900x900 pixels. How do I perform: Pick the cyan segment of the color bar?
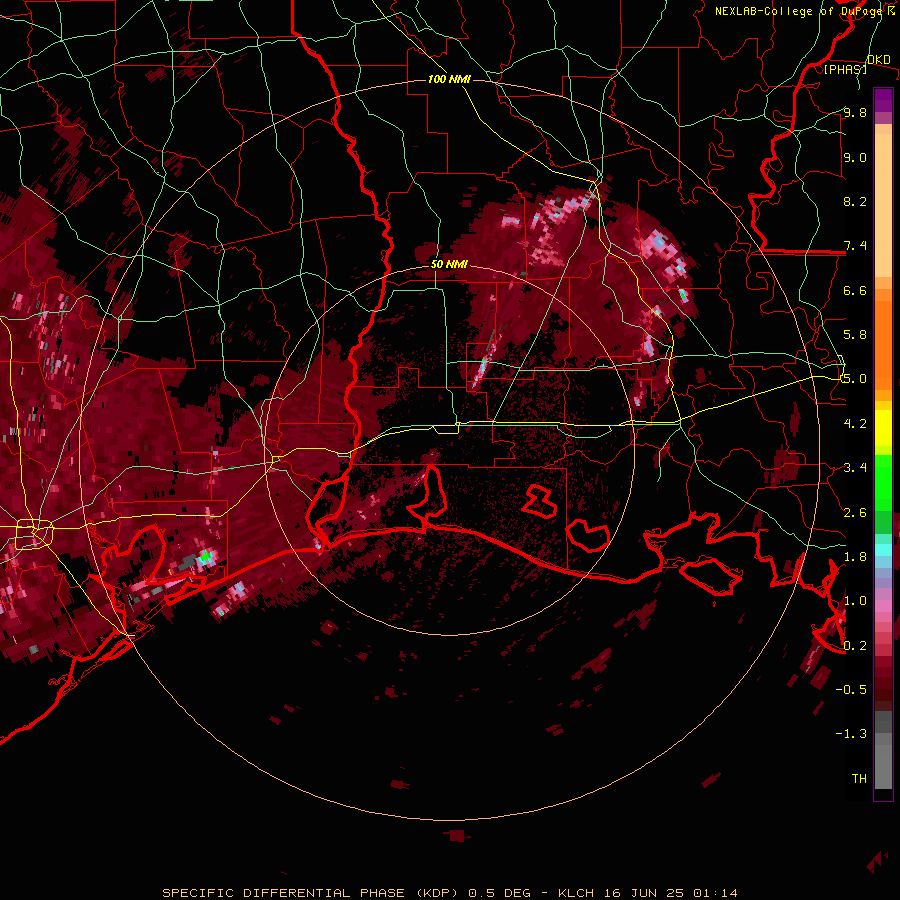click(x=883, y=550)
